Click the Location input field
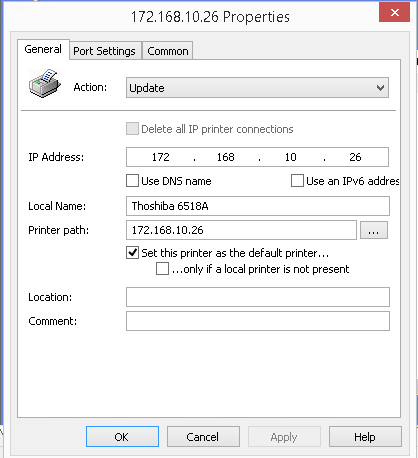 pyautogui.click(x=258, y=297)
